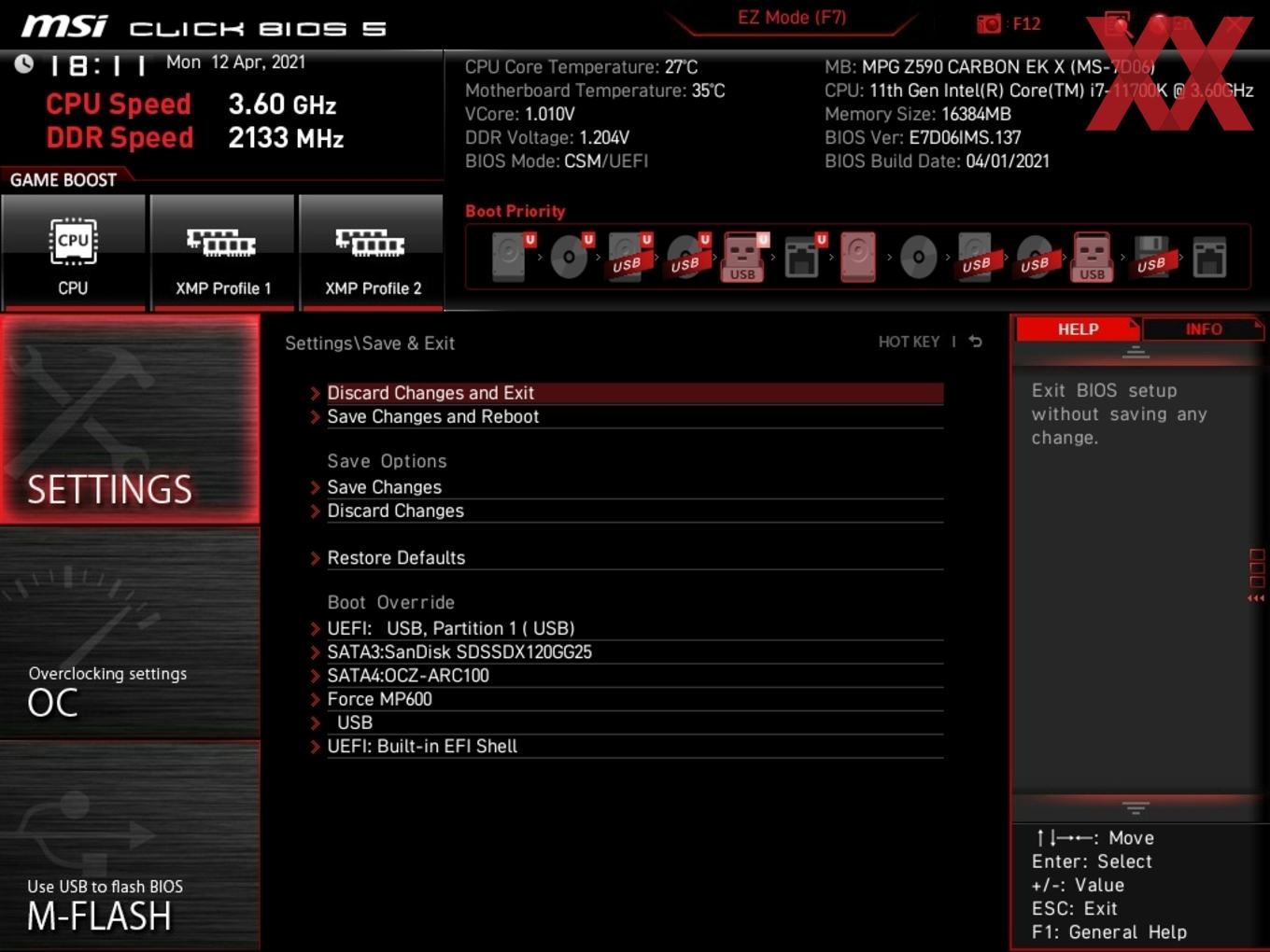Select the legacy USB optical disc icon without badge
This screenshot has width=1270, height=952.
tap(1035, 257)
